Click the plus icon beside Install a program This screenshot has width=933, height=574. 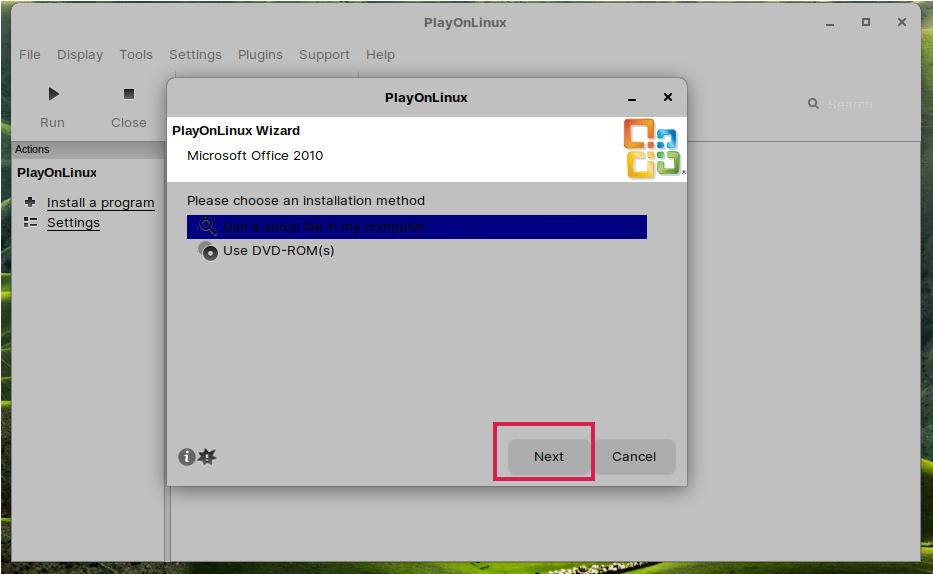pyautogui.click(x=30, y=202)
